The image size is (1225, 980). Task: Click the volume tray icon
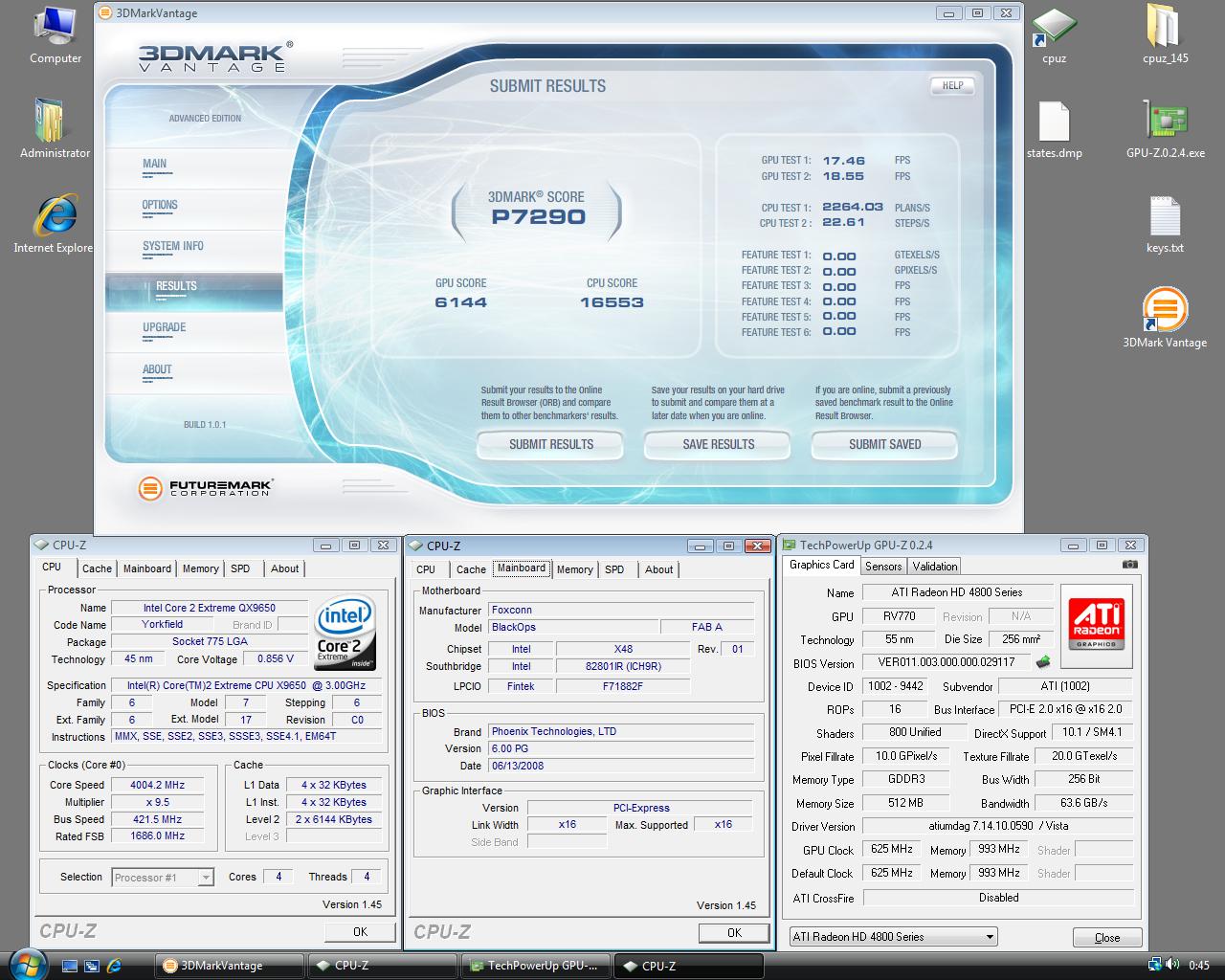1172,965
